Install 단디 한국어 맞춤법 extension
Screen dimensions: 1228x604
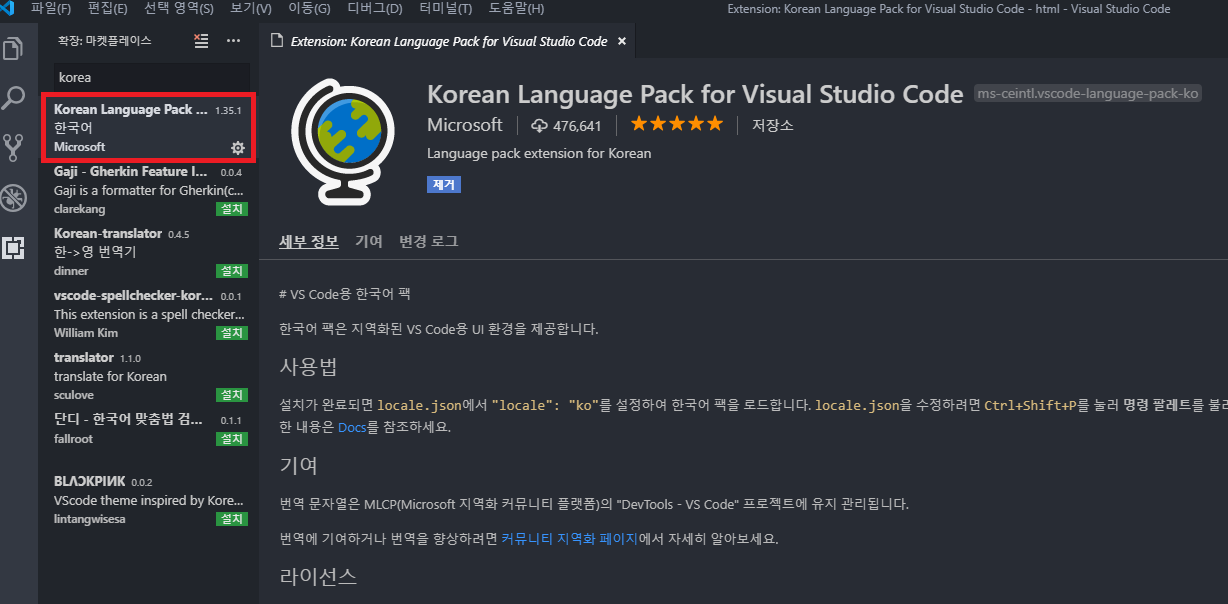click(x=232, y=439)
